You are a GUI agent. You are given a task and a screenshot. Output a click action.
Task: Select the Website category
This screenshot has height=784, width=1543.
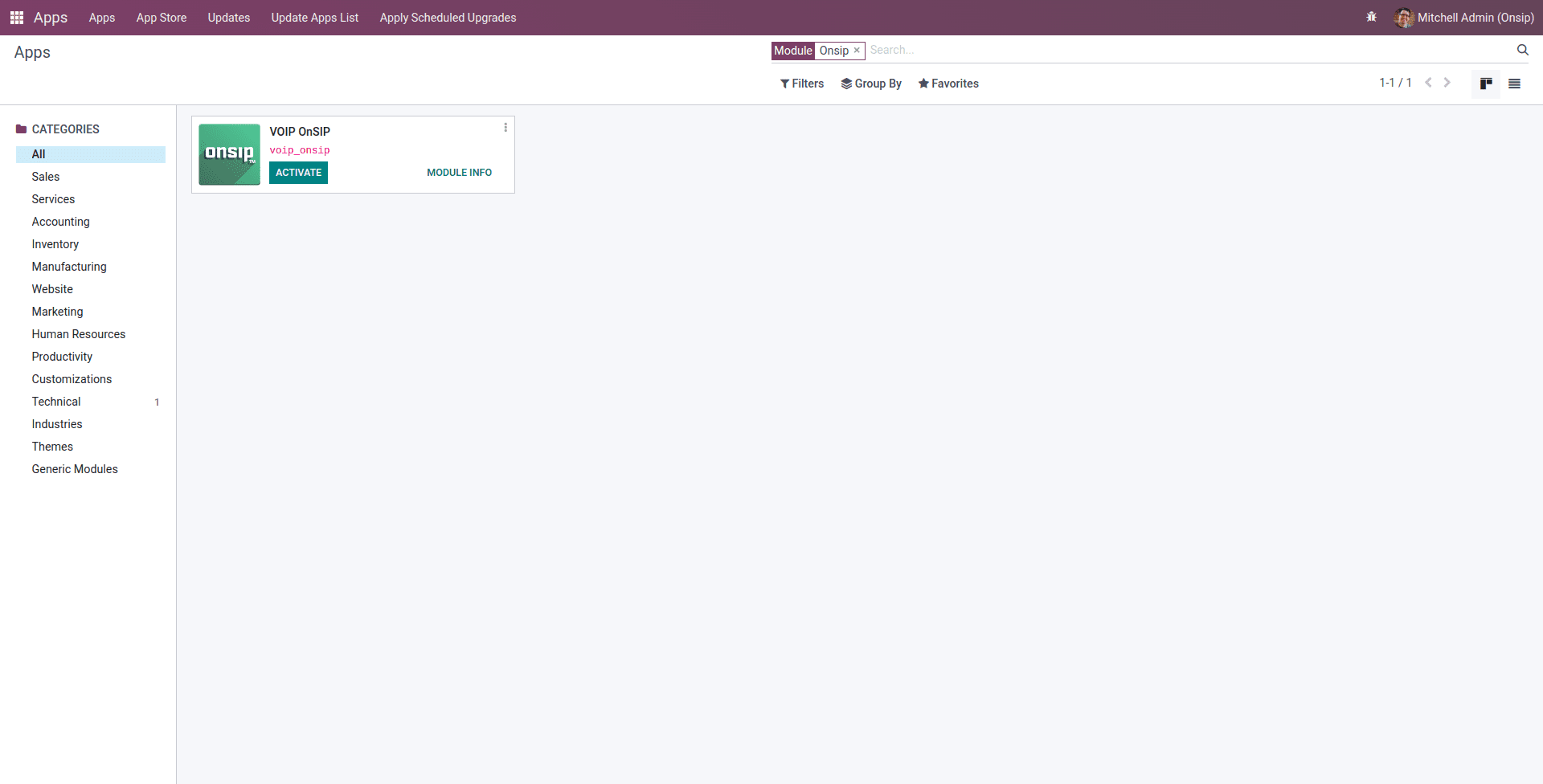[91, 289]
